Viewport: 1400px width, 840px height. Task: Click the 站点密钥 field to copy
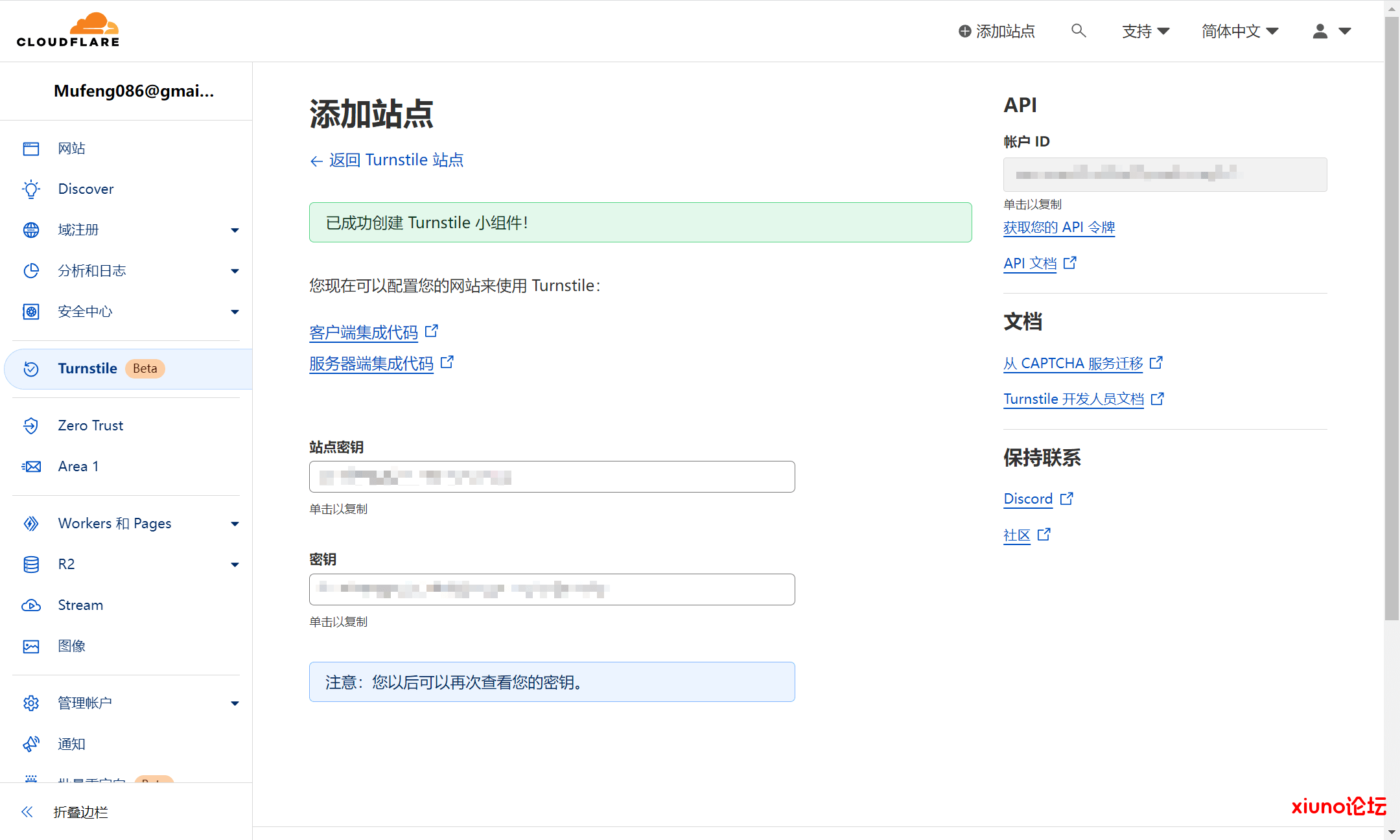[551, 476]
